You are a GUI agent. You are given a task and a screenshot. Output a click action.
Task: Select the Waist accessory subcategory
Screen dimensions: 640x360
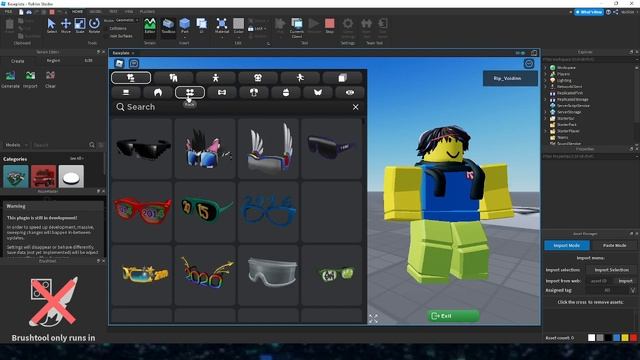[x=350, y=92]
